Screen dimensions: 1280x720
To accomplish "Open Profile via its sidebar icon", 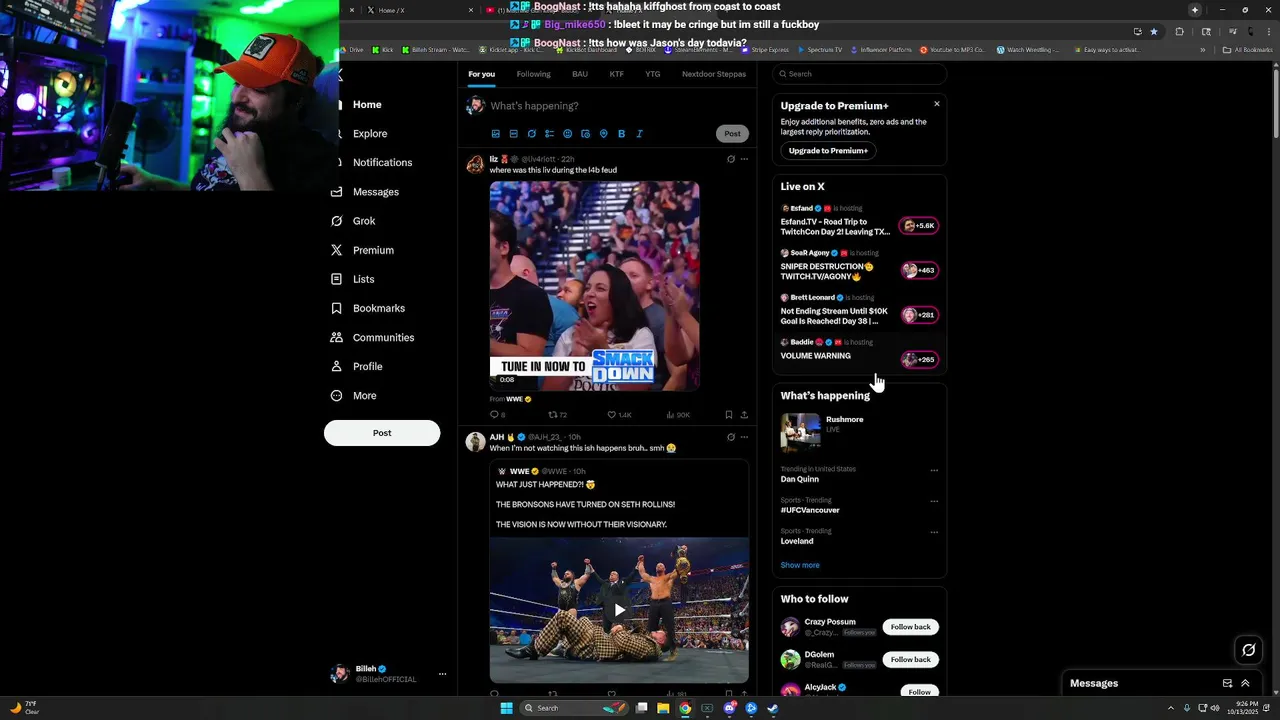I will (x=337, y=366).
